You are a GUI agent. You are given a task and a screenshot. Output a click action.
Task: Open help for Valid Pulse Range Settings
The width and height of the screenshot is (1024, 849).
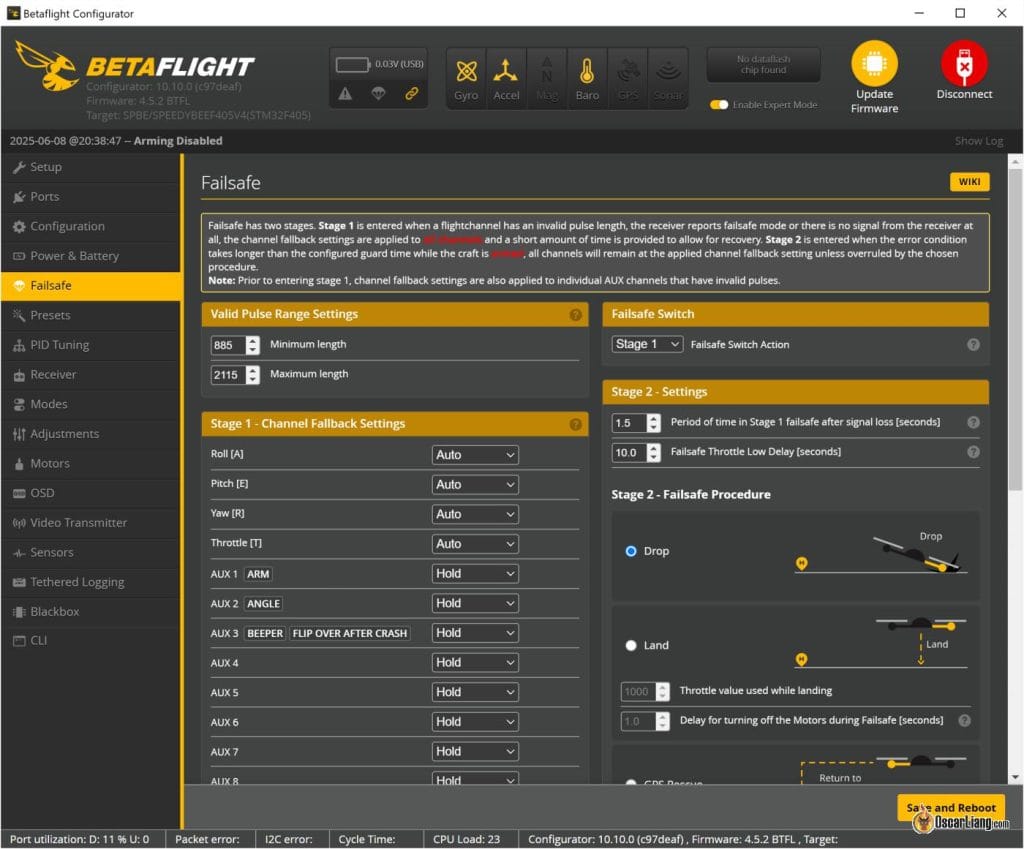click(575, 315)
